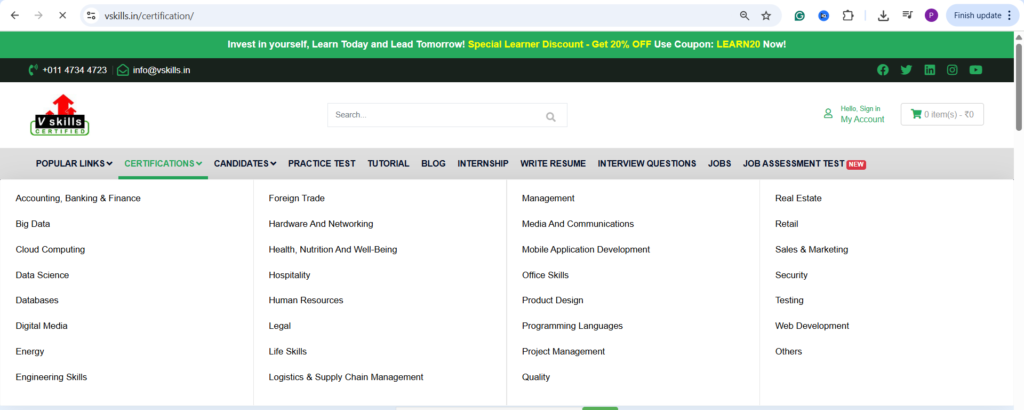Open Practice Test menu item
This screenshot has height=410, width=1024.
click(x=322, y=164)
